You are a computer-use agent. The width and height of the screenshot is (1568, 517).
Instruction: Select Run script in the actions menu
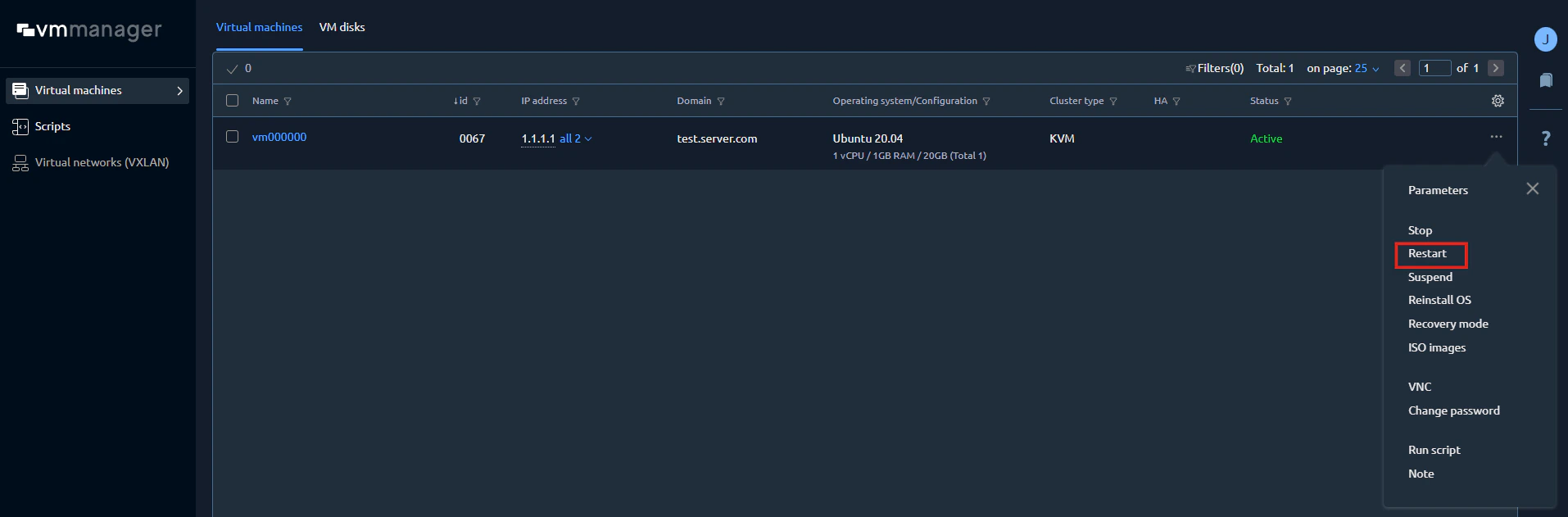click(1434, 450)
